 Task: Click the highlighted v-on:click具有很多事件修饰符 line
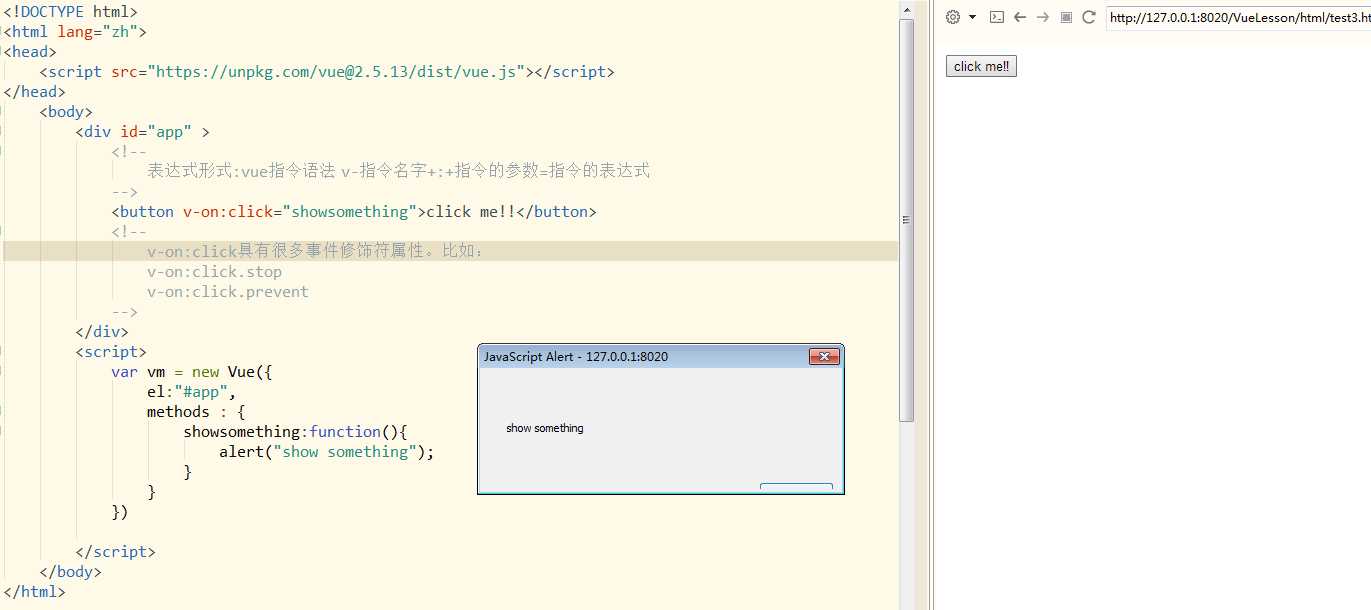coord(450,251)
